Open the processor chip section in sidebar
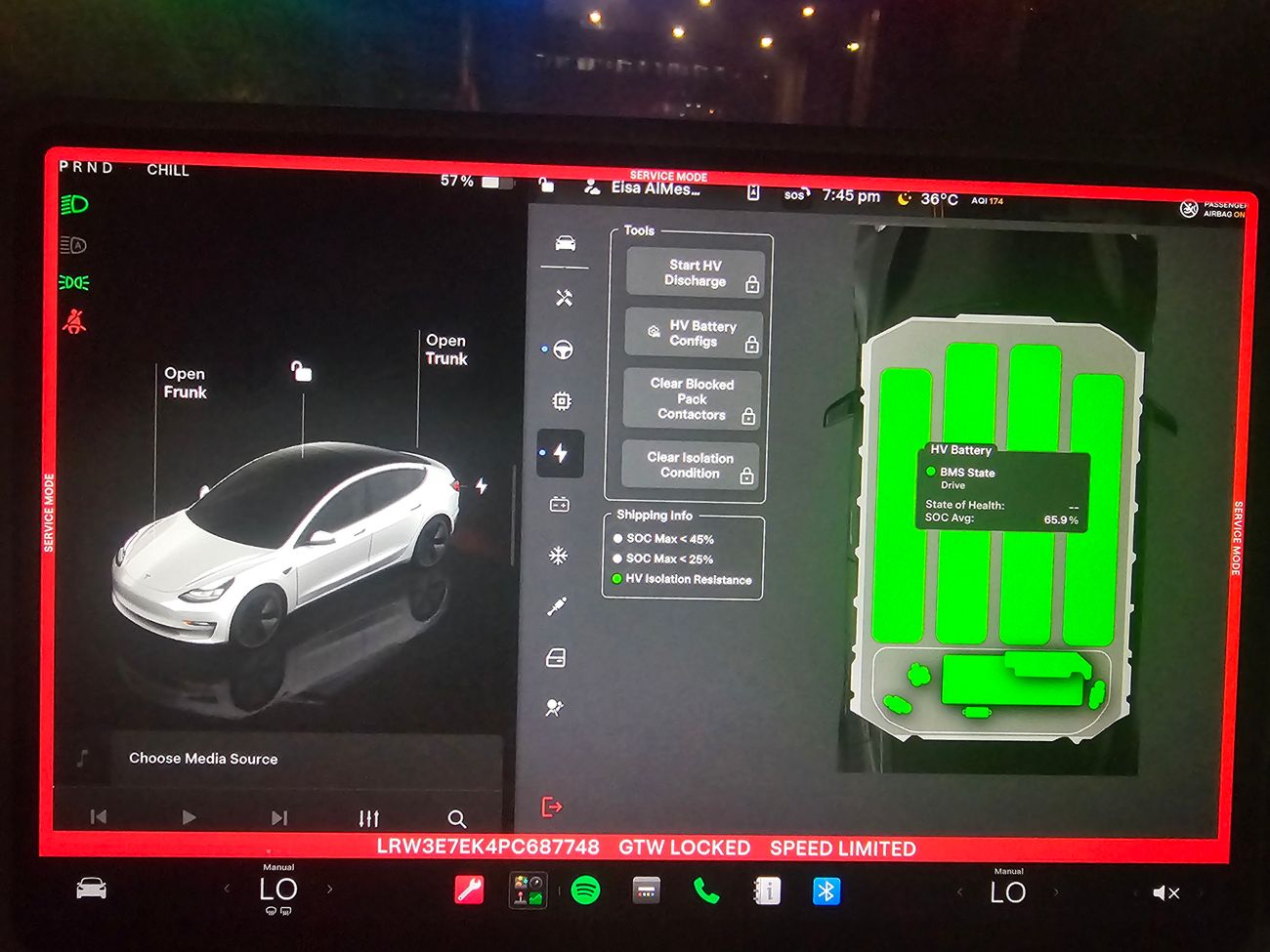 [562, 400]
